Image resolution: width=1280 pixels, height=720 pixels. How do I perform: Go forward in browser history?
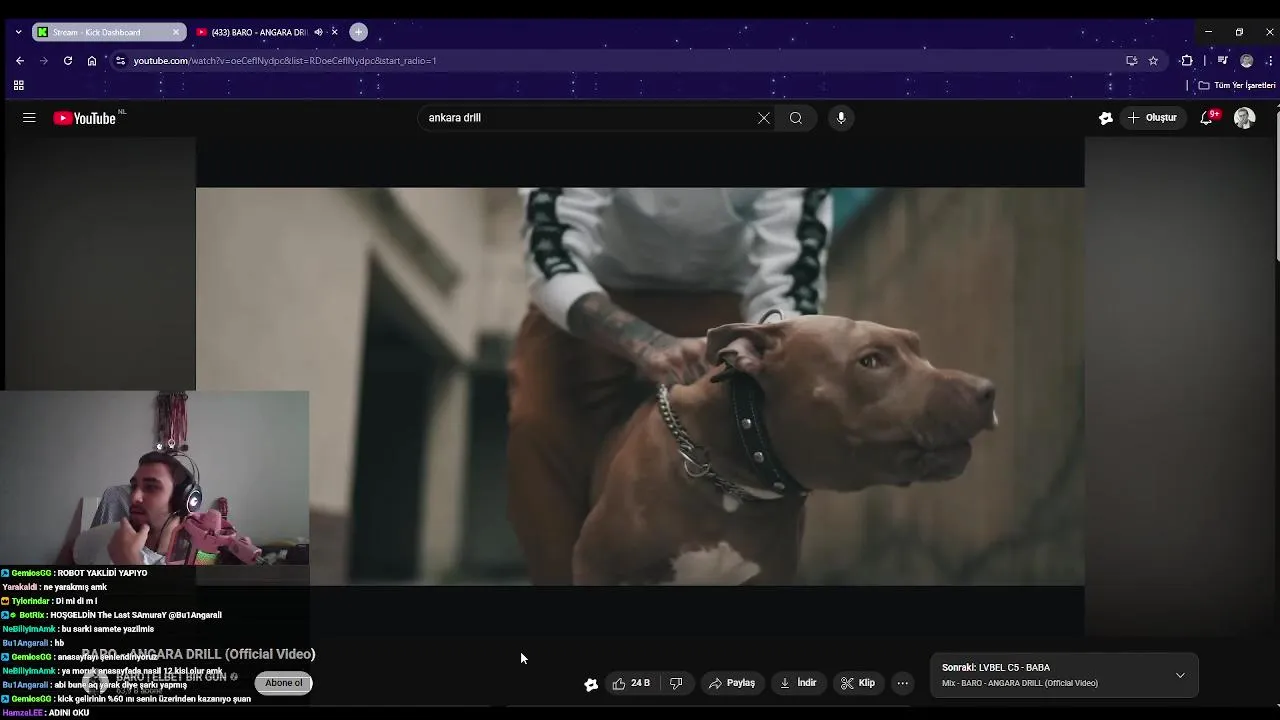tap(43, 61)
